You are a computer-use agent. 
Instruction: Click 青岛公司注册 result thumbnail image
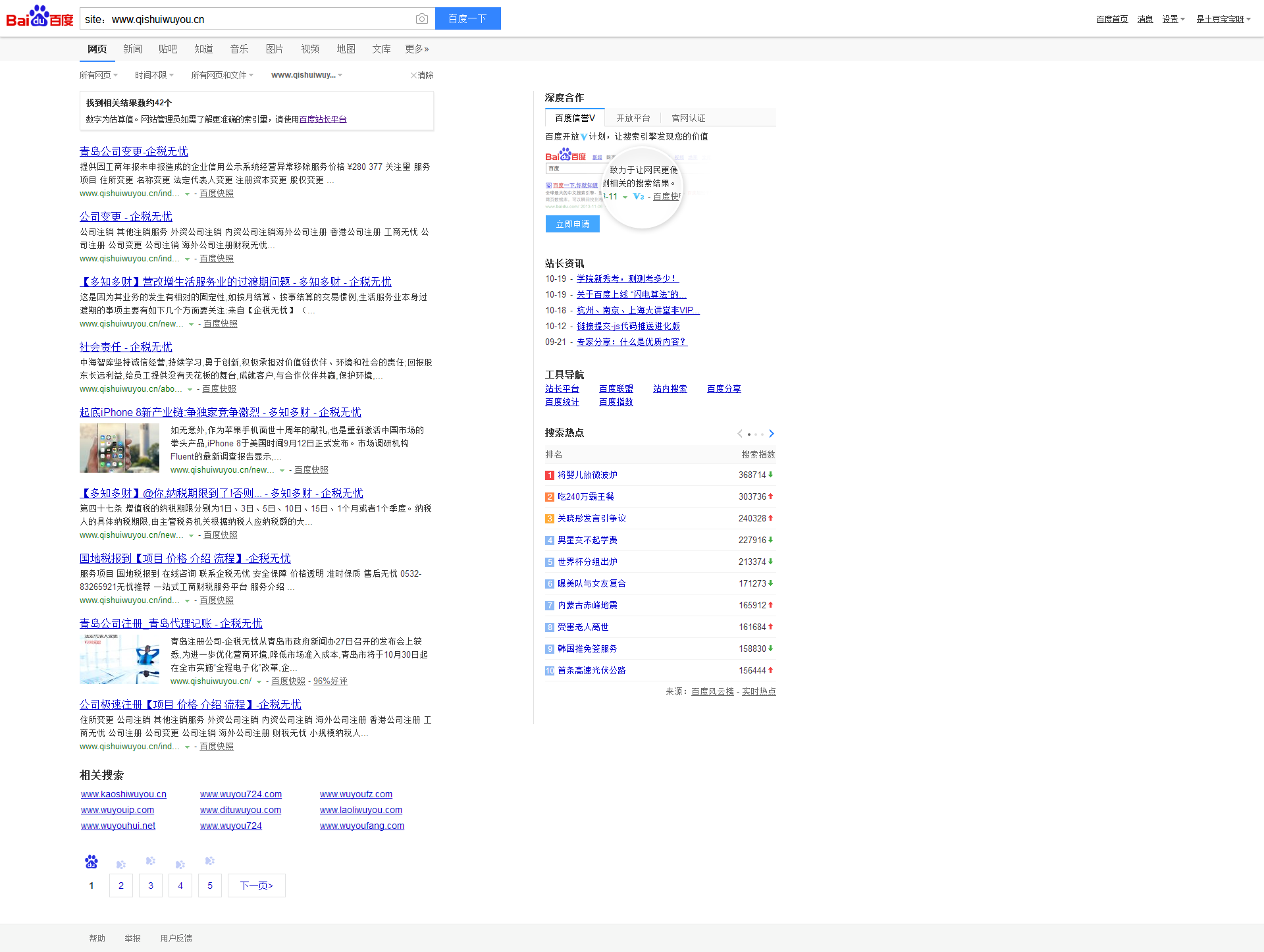(119, 660)
